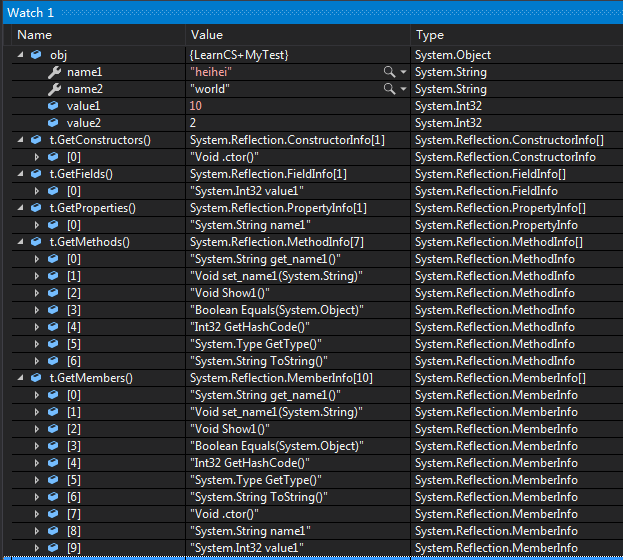Image resolution: width=623 pixels, height=560 pixels.
Task: Click cube icon of MemberInfo [8] name1 row
Action: click(x=53, y=531)
